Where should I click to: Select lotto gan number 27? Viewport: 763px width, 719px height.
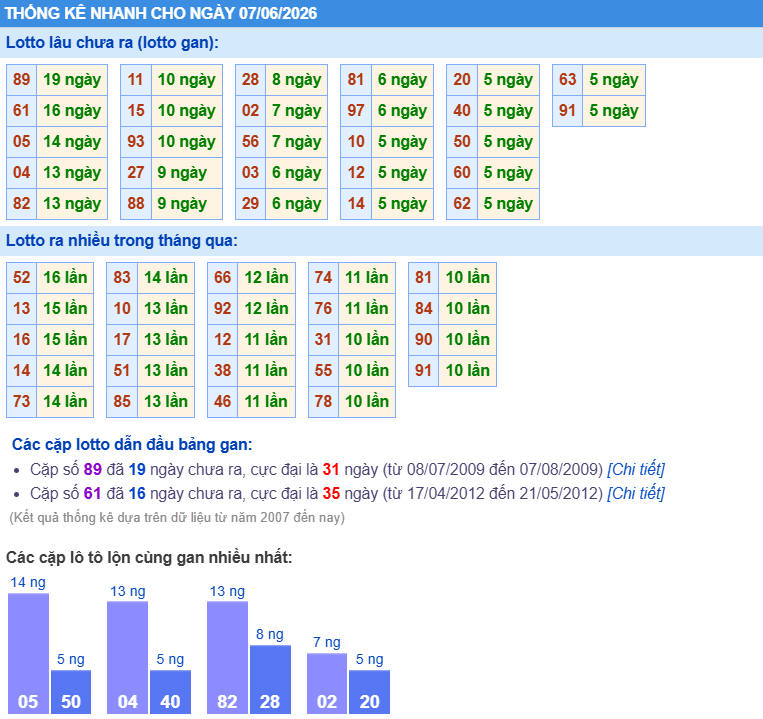136,173
